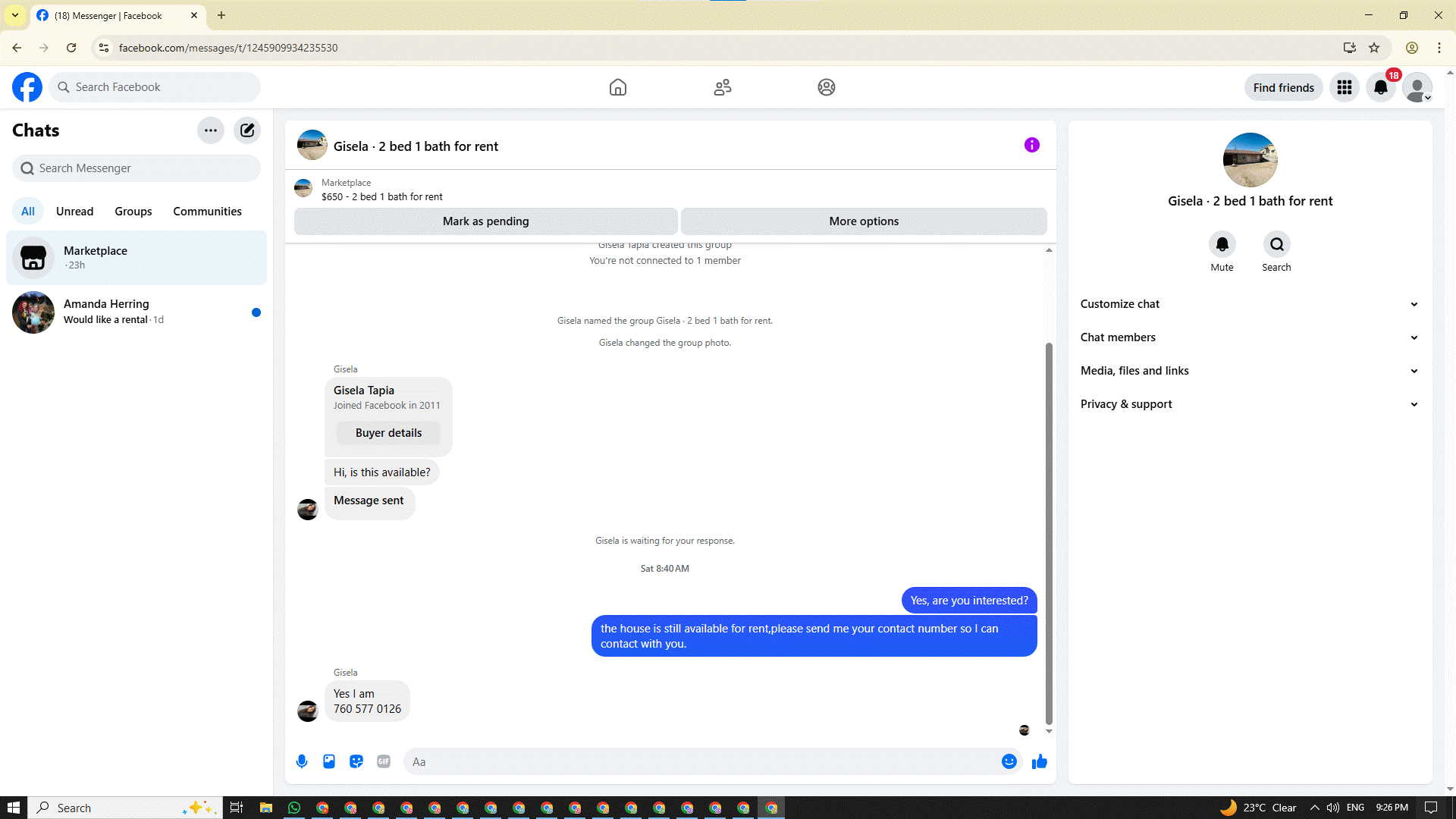Image resolution: width=1456 pixels, height=819 pixels.
Task: Start a new message with compose icon
Action: click(247, 130)
